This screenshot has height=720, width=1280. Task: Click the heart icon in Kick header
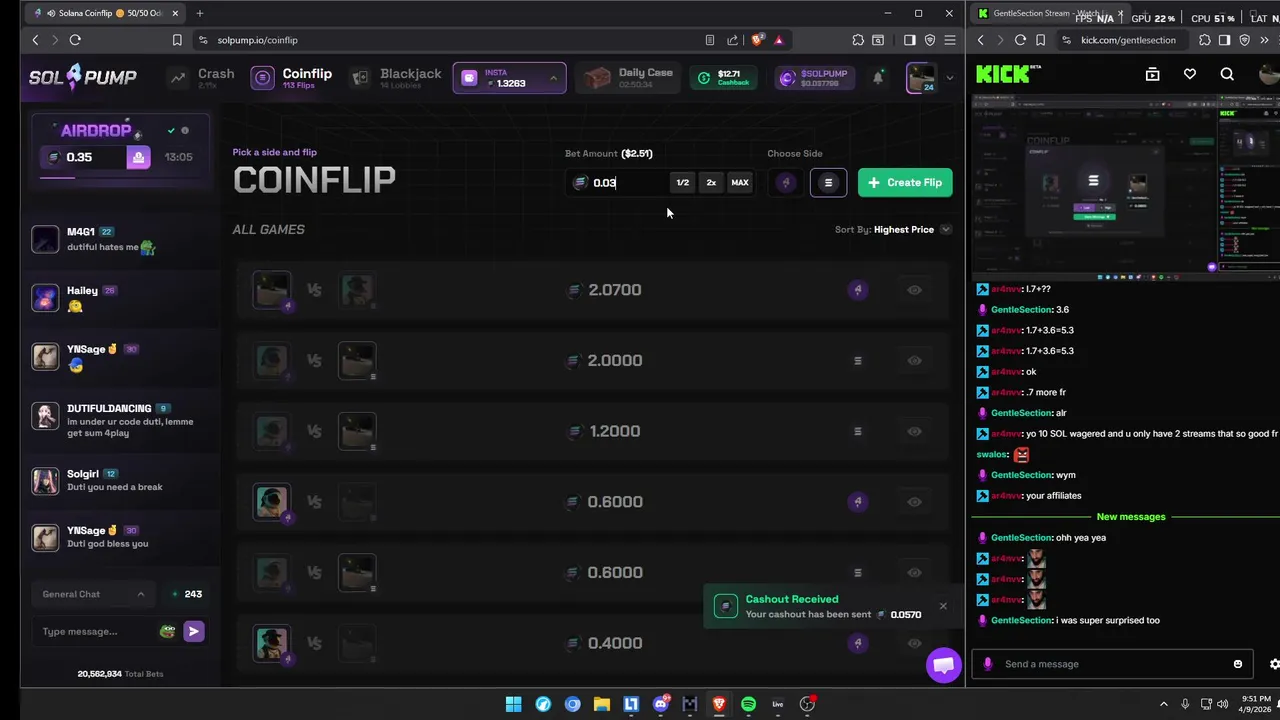[1190, 74]
